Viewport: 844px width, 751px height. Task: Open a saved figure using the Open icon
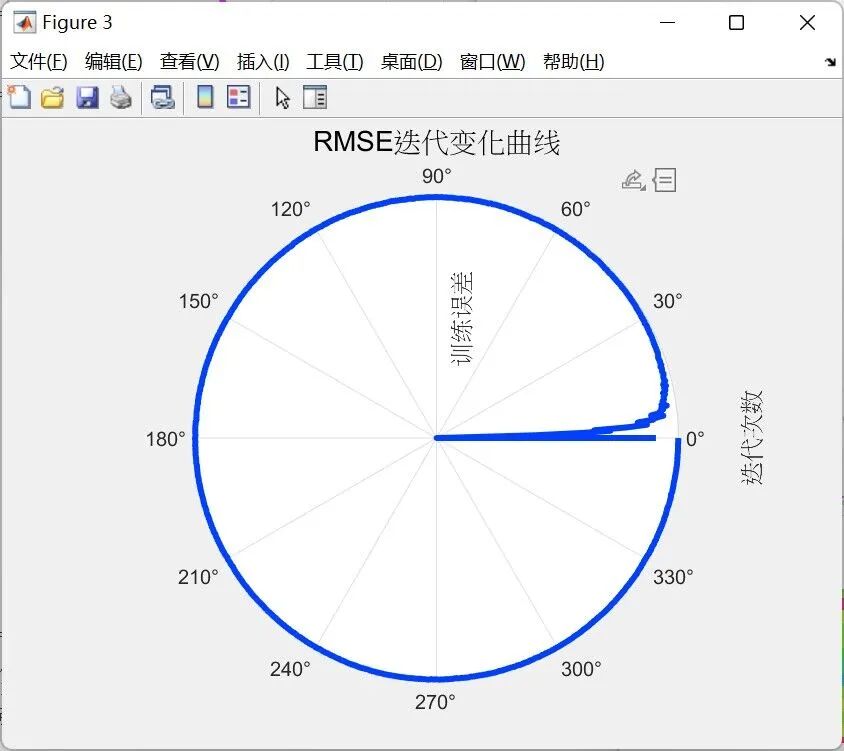52,97
